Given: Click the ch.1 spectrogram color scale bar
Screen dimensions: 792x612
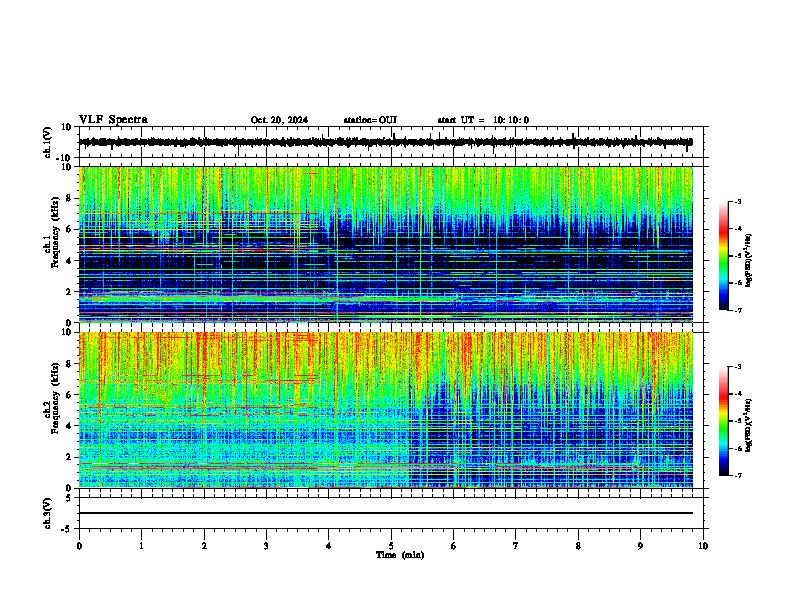Looking at the screenshot, I should click(723, 256).
